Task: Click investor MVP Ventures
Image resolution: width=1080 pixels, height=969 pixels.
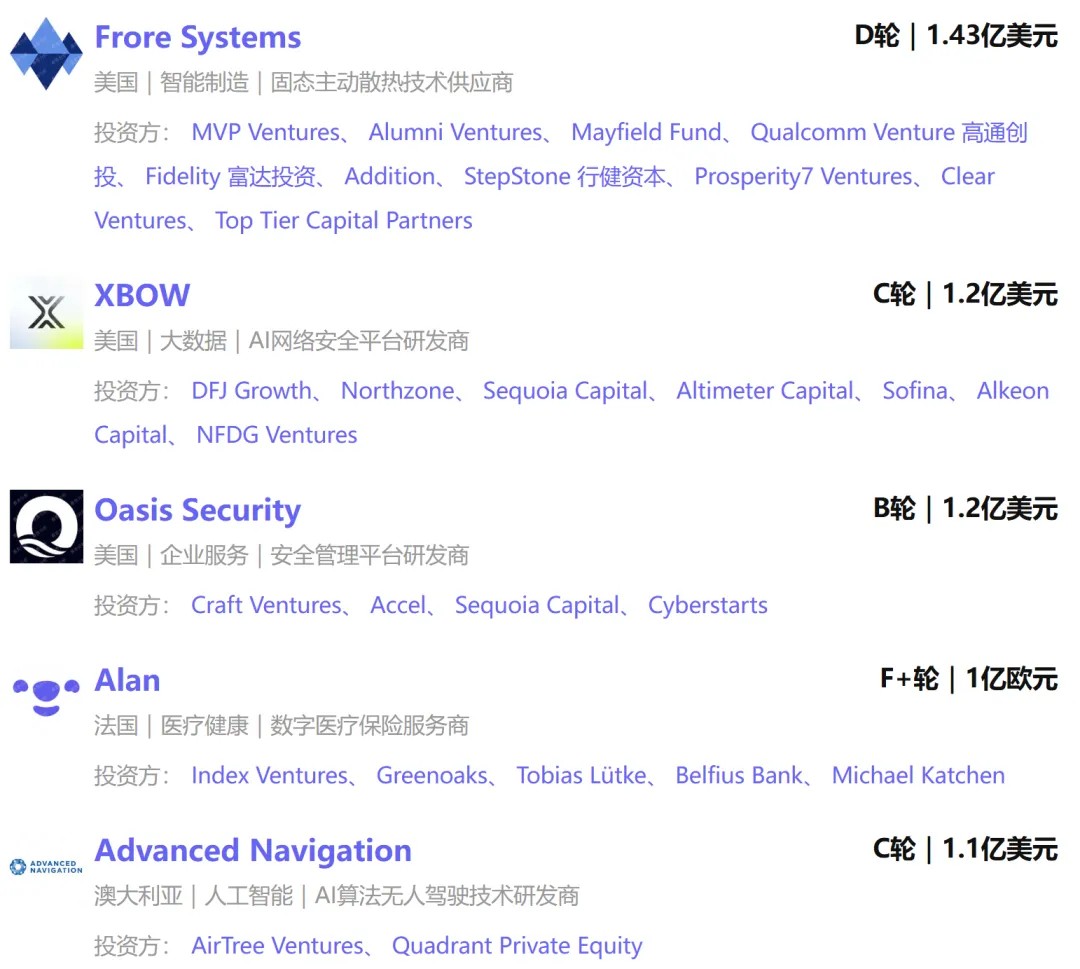Action: pos(265,132)
